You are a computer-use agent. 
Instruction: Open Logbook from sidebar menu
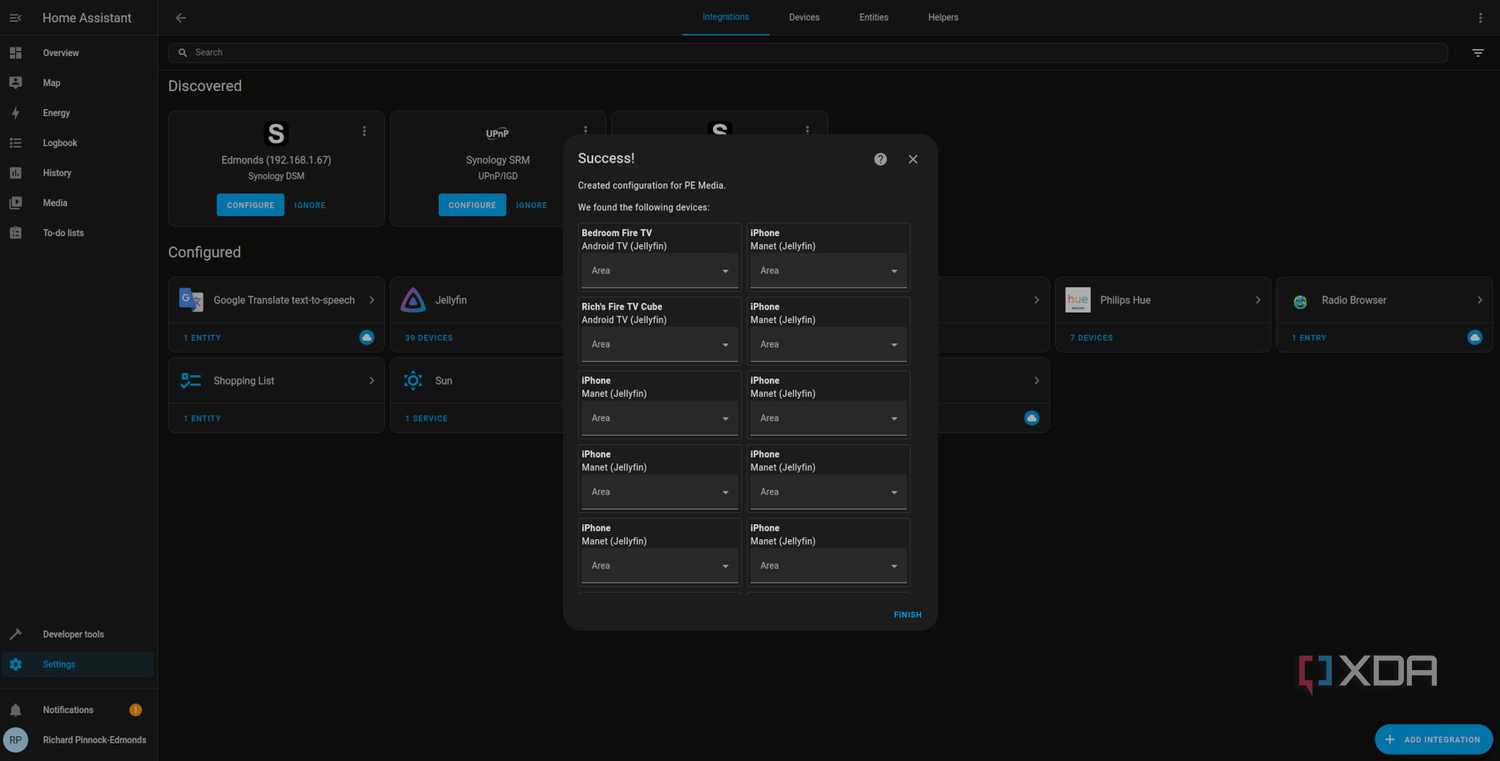[79, 143]
